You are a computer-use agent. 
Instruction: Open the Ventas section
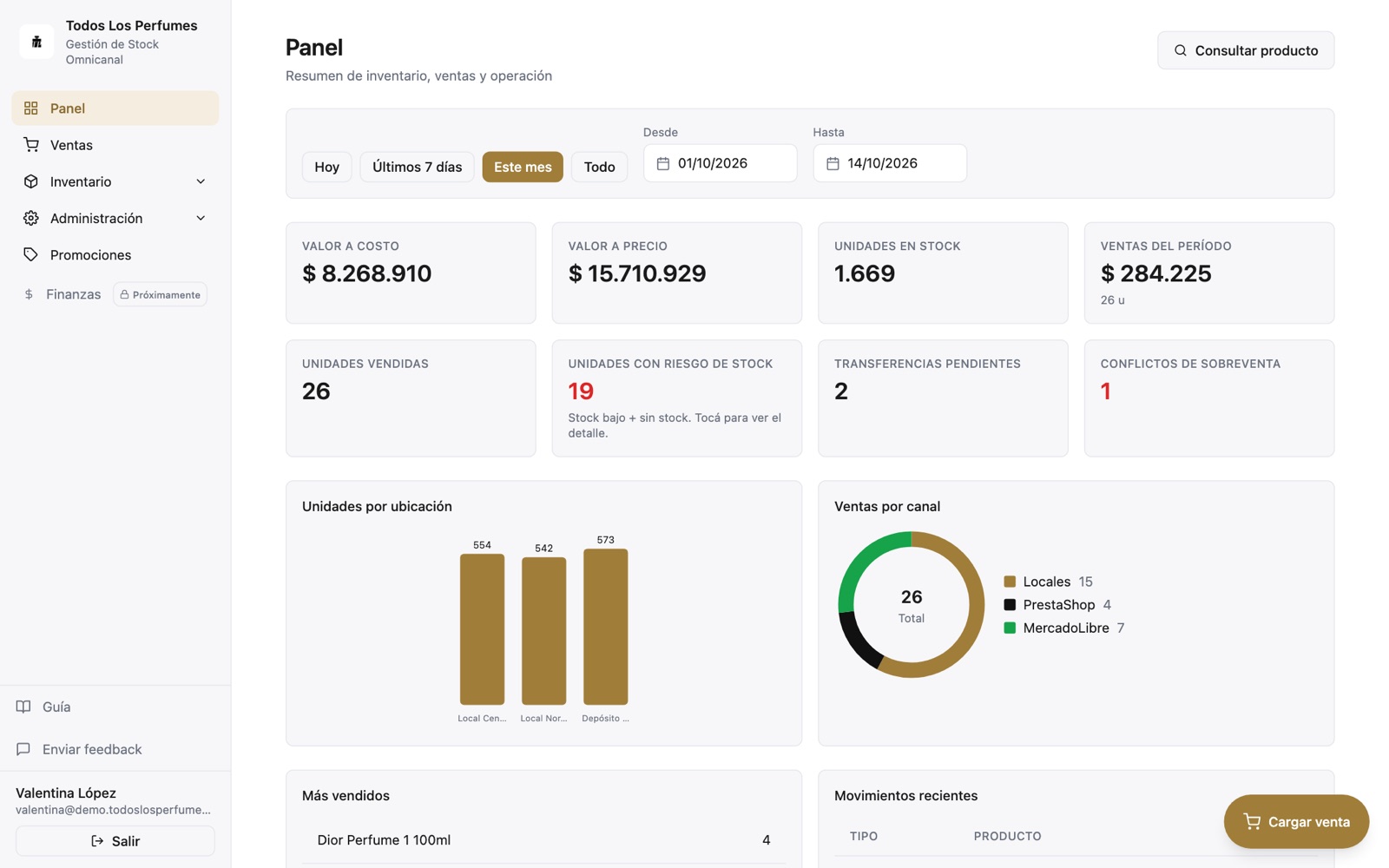click(115, 145)
